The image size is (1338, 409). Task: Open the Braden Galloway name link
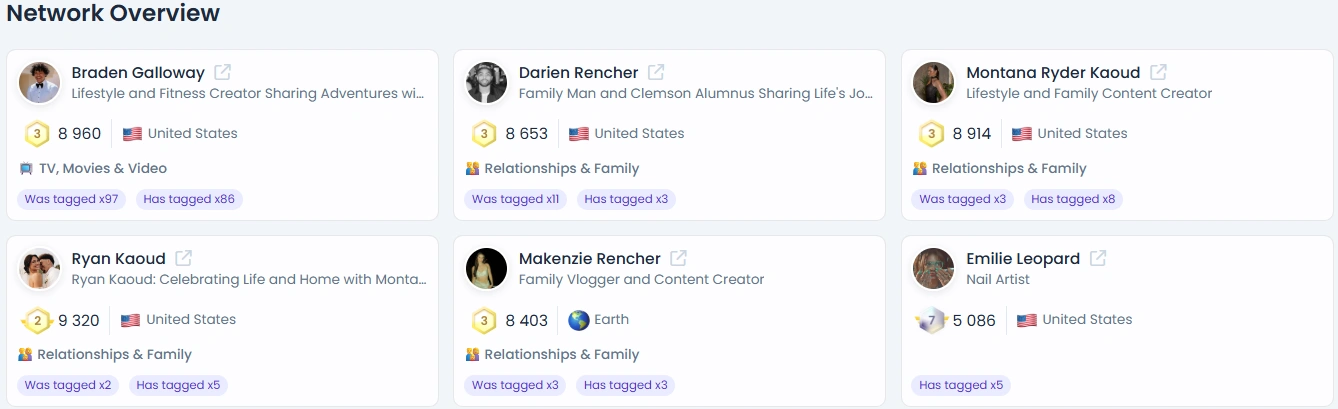[x=138, y=72]
